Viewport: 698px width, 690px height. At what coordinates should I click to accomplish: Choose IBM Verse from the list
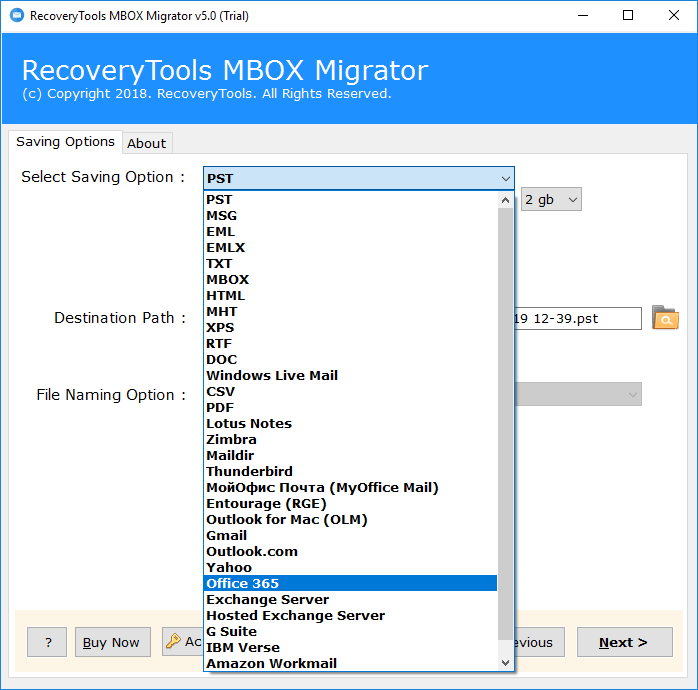click(350, 648)
